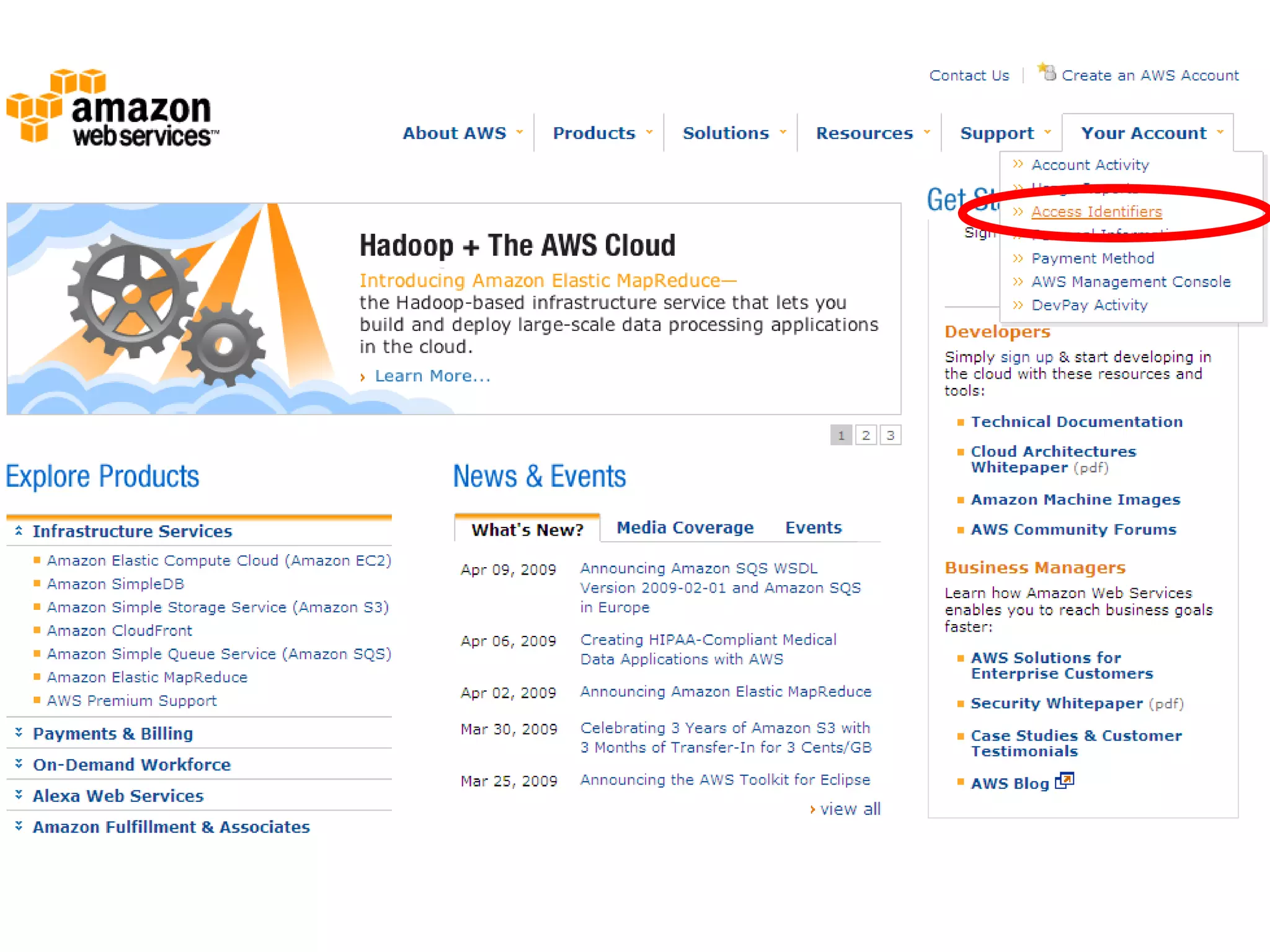This screenshot has height=952, width=1270.
Task: Expand the On-Demand Workforce section
Action: coord(131,764)
